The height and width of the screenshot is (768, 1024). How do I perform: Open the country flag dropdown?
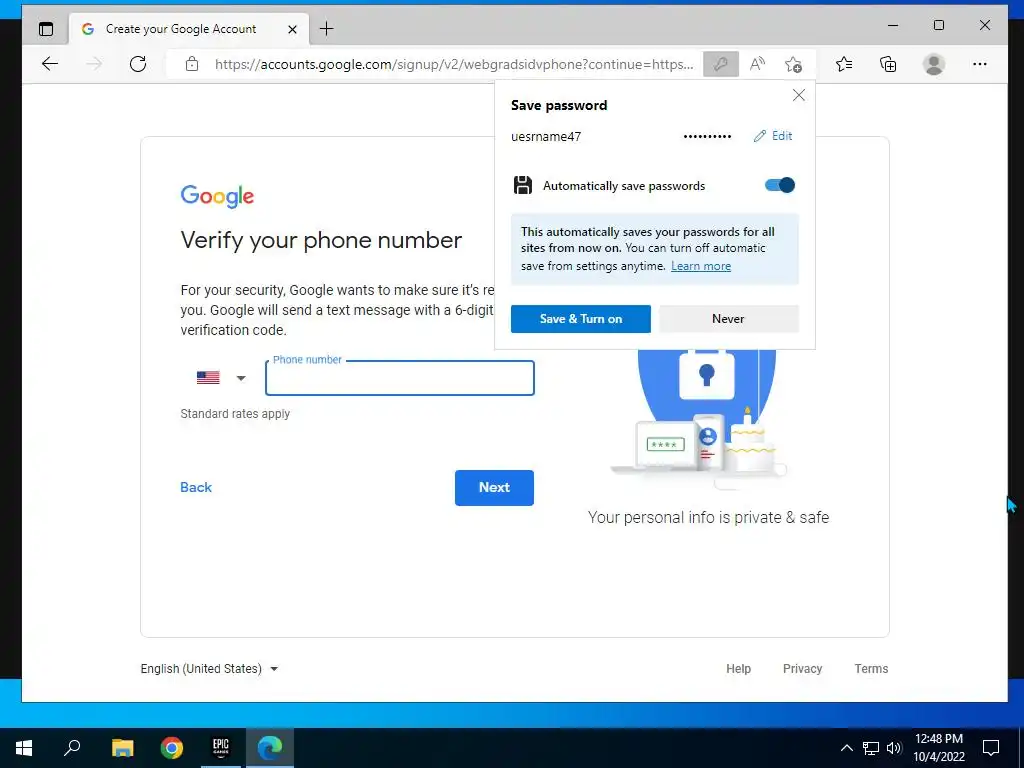coord(221,377)
